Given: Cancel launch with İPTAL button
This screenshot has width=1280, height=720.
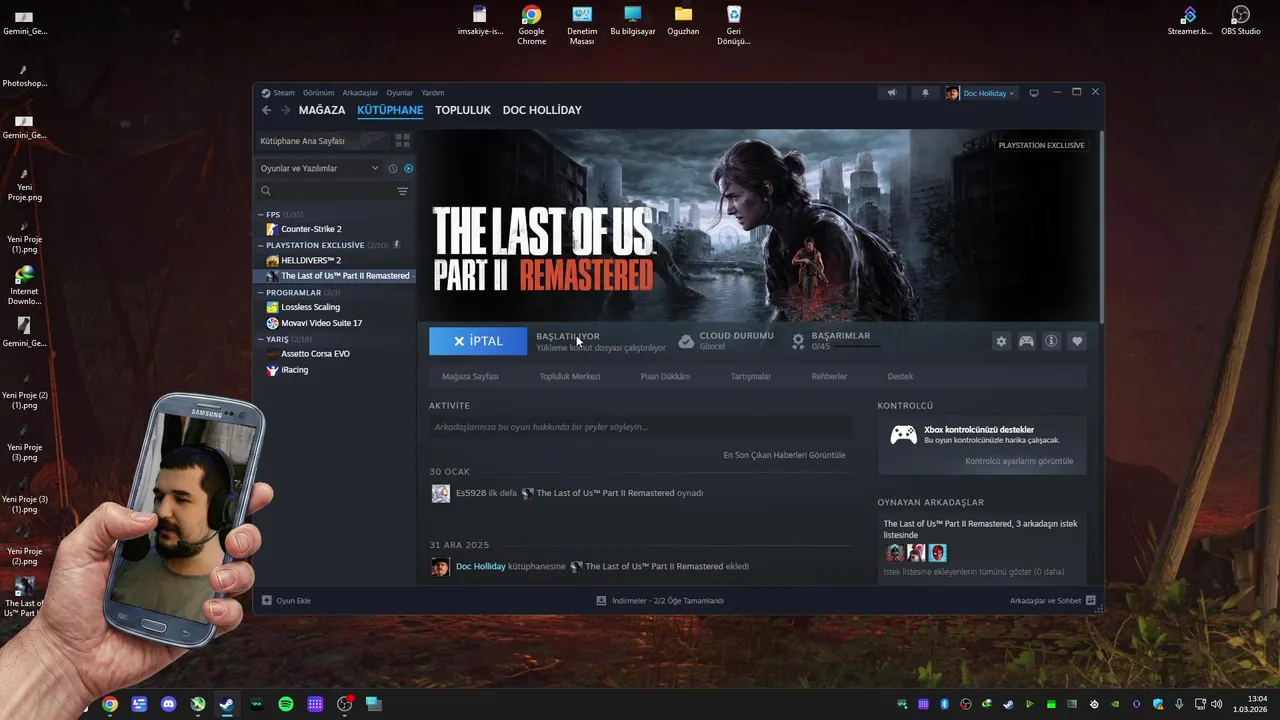Looking at the screenshot, I should point(478,341).
